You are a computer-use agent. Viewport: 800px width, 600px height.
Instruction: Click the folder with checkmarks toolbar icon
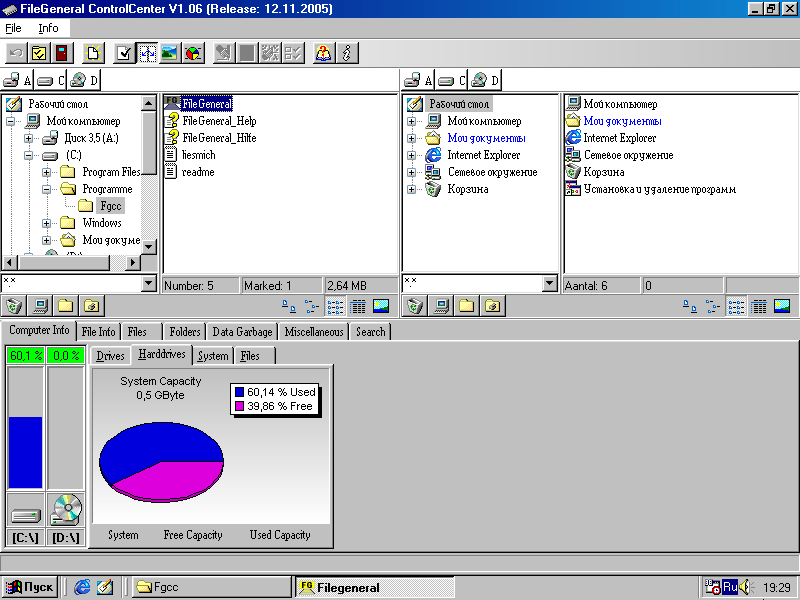tap(39, 53)
